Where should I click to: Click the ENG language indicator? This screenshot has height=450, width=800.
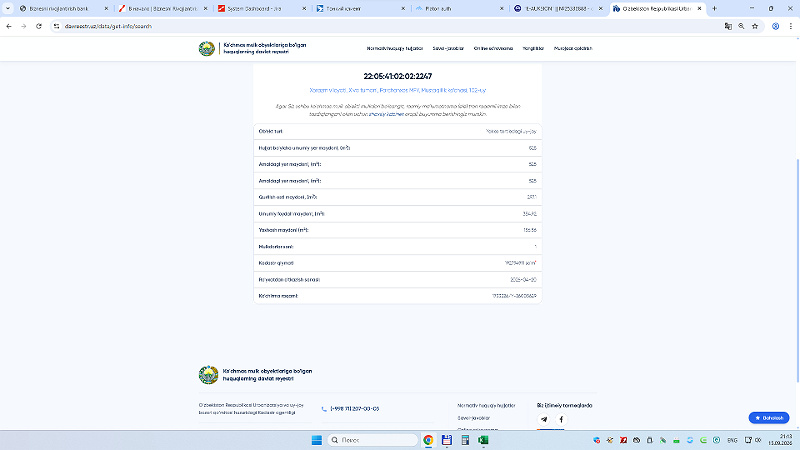tap(732, 440)
